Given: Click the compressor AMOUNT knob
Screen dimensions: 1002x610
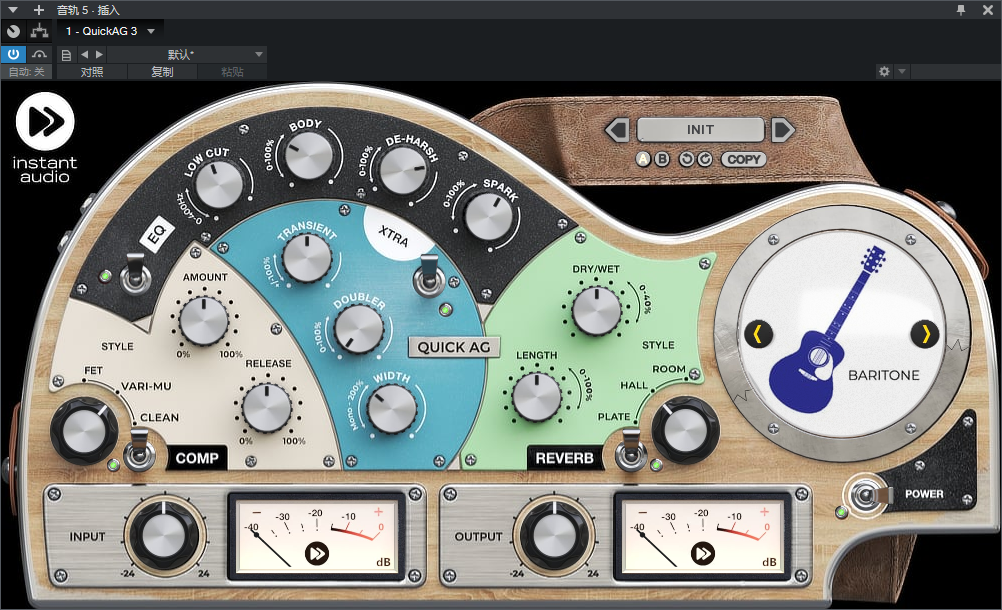Looking at the screenshot, I should [x=204, y=321].
